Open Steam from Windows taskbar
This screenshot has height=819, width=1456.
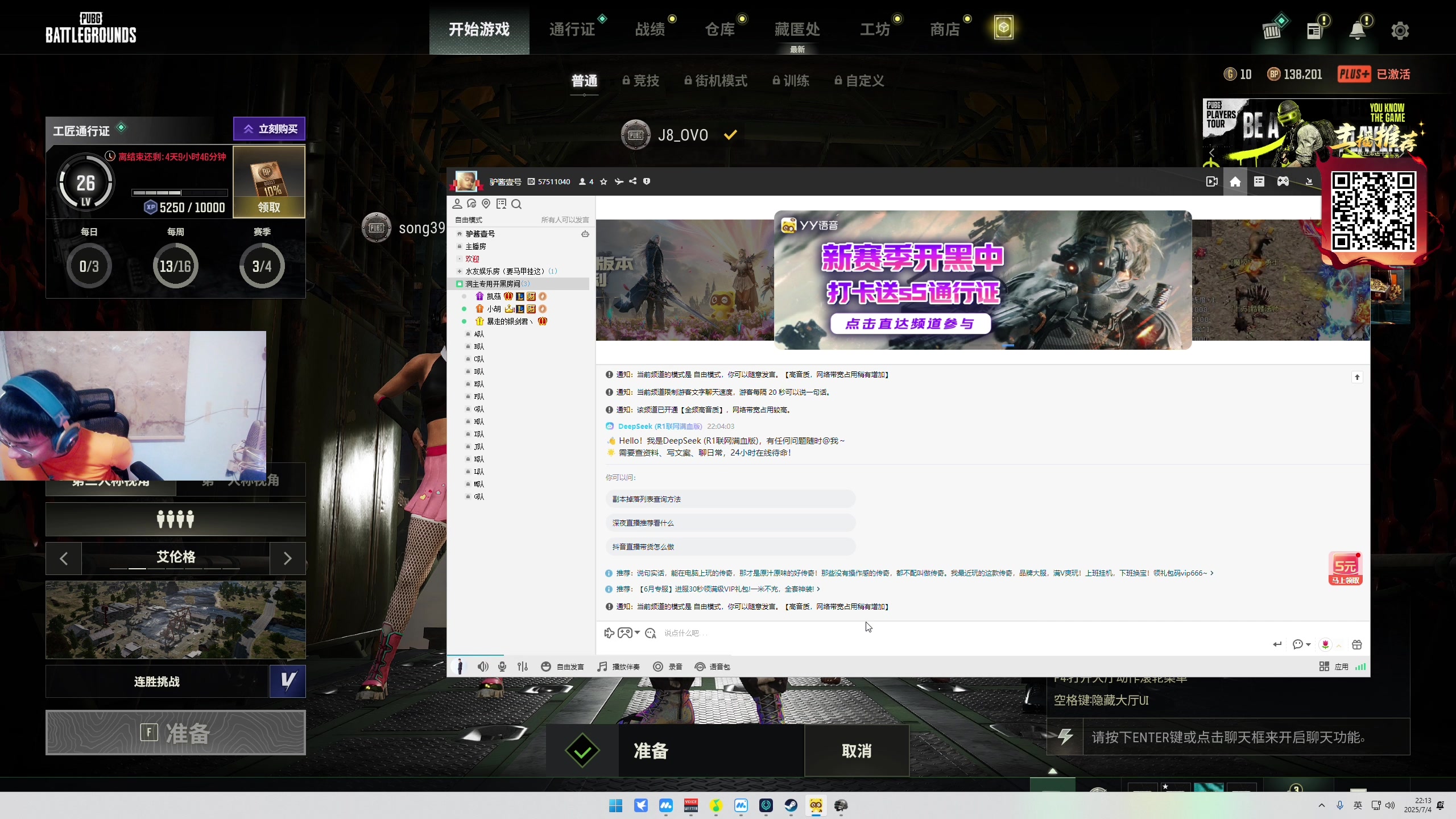791,805
